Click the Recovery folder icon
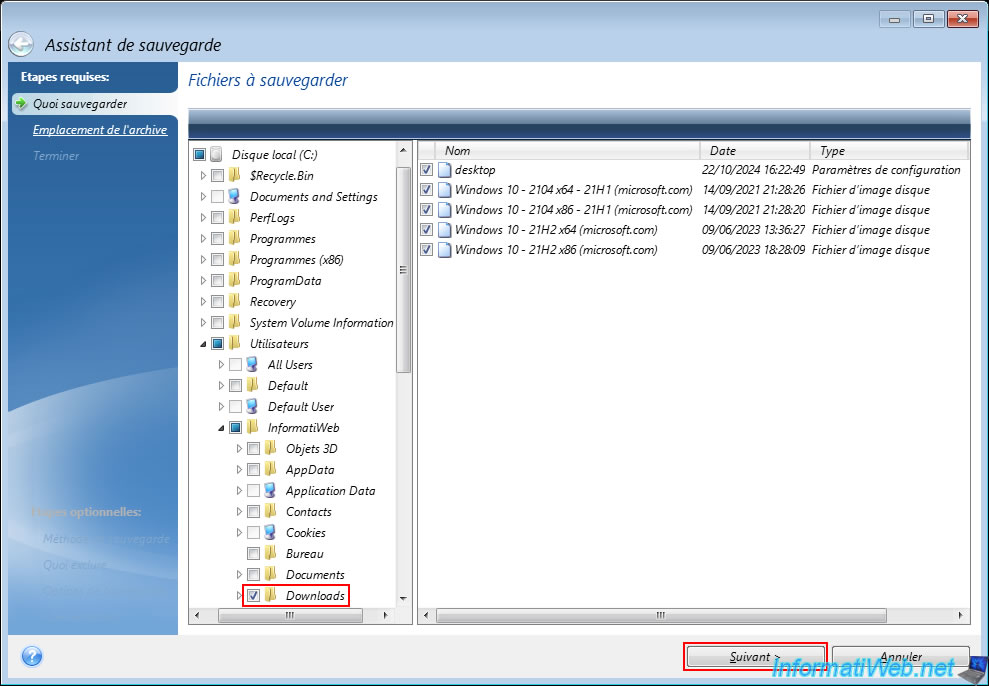The height and width of the screenshot is (686, 989). pyautogui.click(x=235, y=302)
